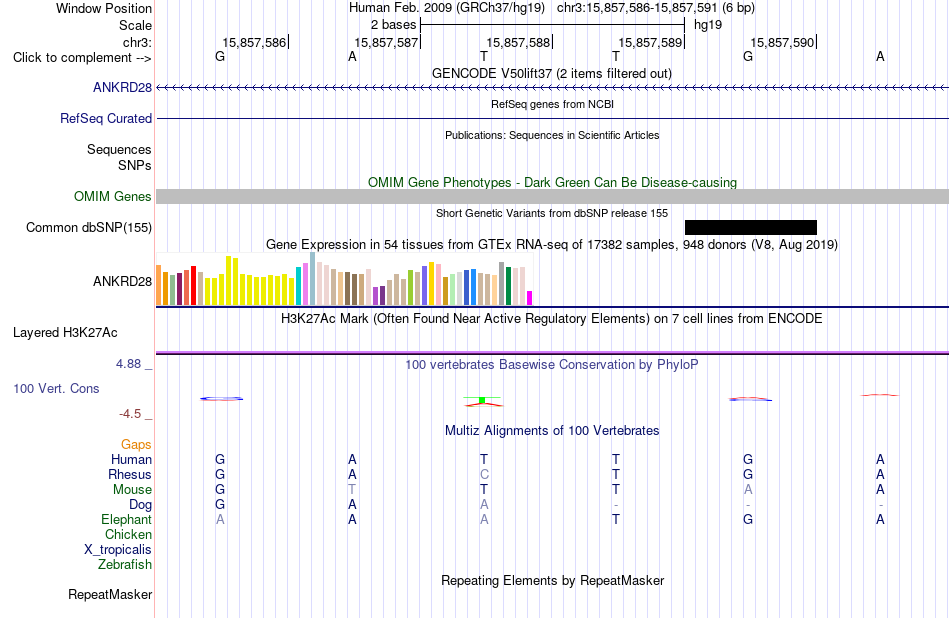Screen dimensions: 950x618
Task: Click Elephant base A in first column
Action: tap(220, 519)
